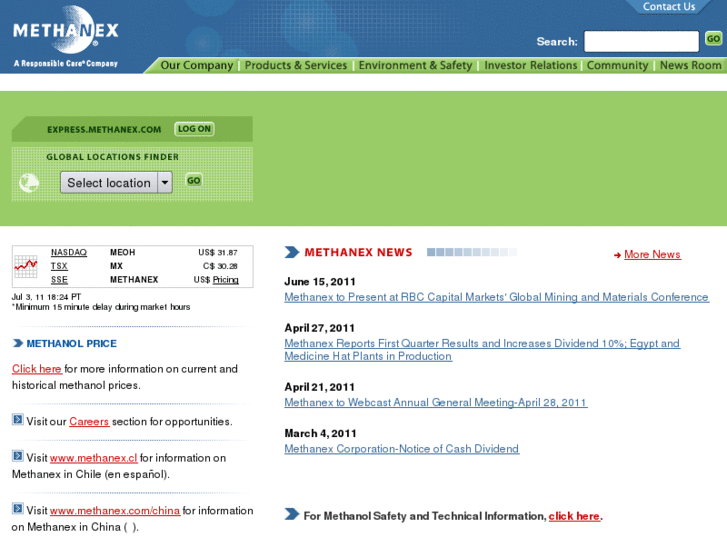Click the arrow bullet beside Careers line

point(18,420)
